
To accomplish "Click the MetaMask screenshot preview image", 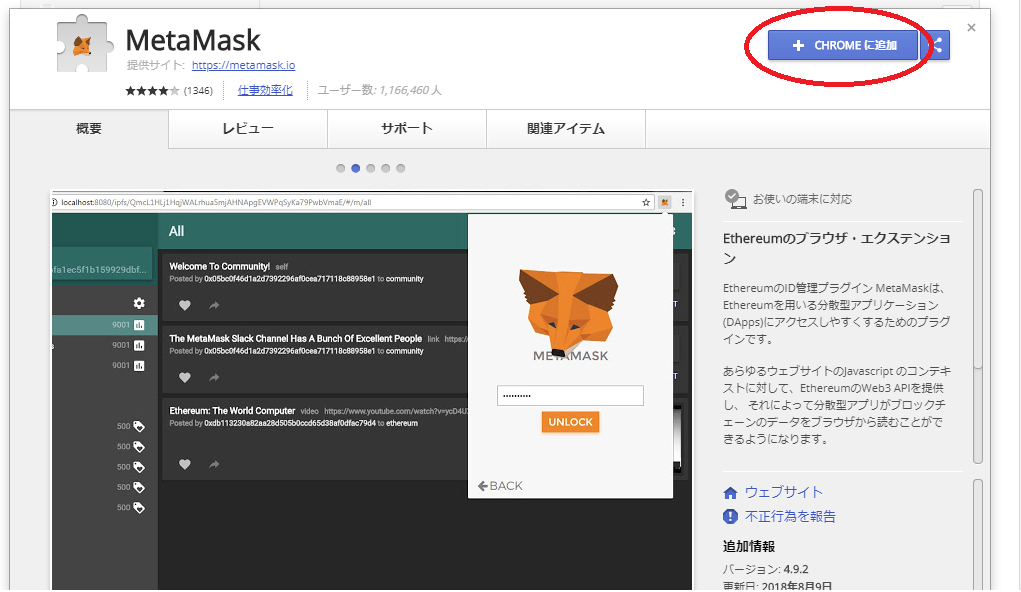I will click(x=371, y=390).
